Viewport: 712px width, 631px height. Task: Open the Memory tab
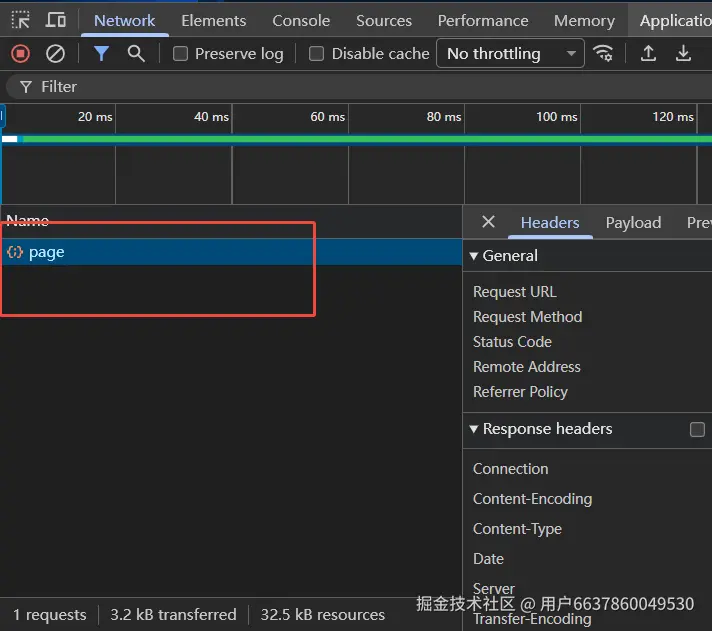coord(584,21)
